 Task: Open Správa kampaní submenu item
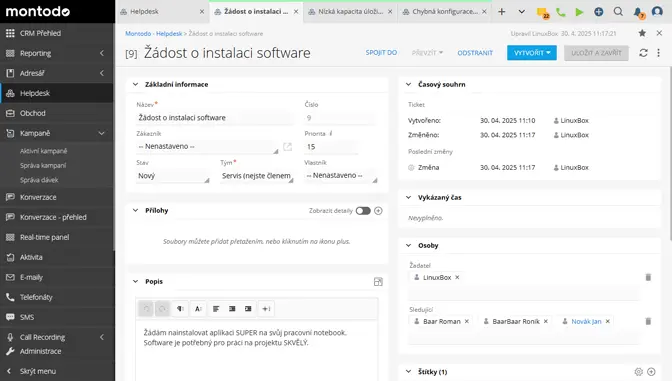click(43, 165)
